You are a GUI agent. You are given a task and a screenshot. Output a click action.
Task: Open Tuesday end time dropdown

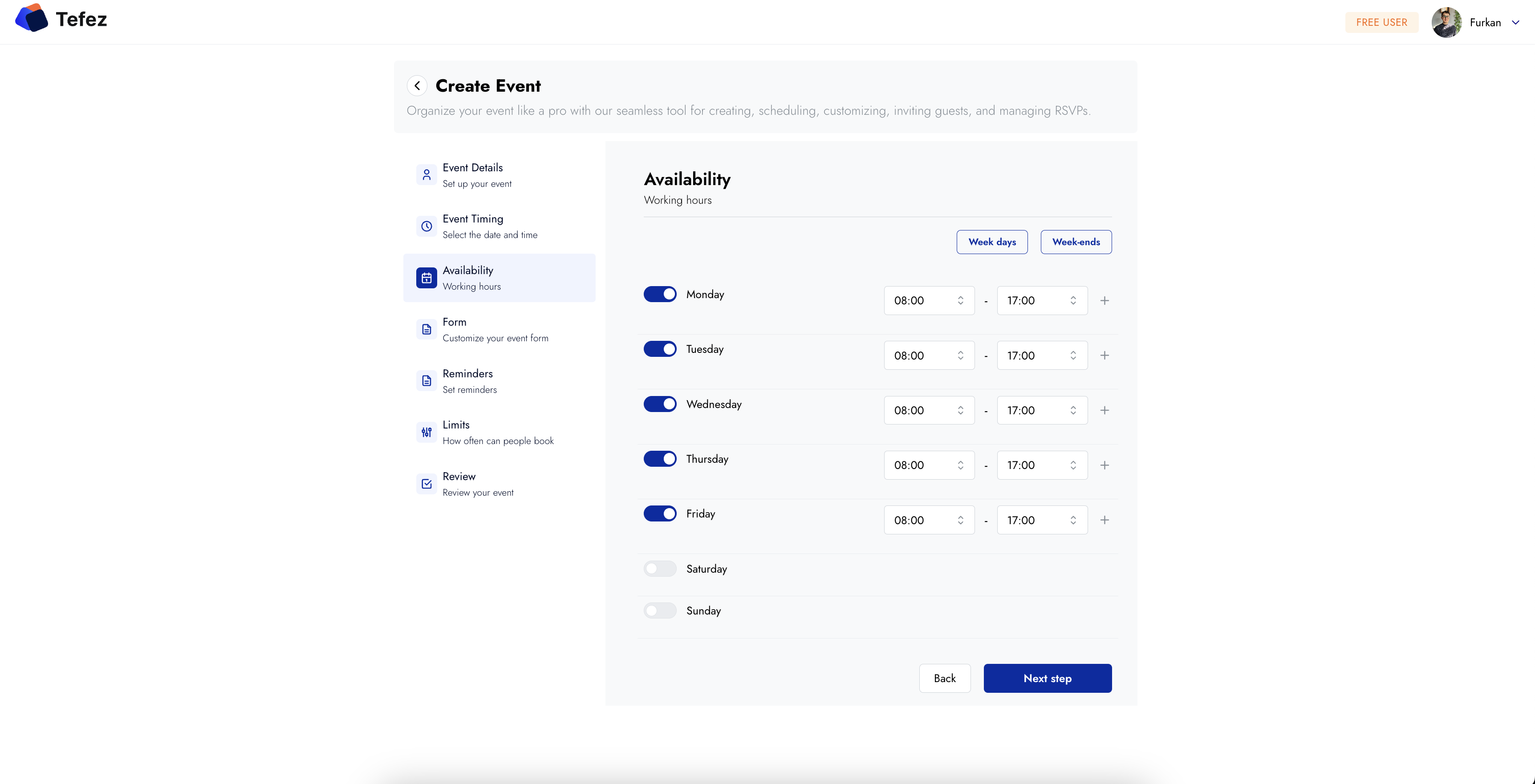(1042, 356)
